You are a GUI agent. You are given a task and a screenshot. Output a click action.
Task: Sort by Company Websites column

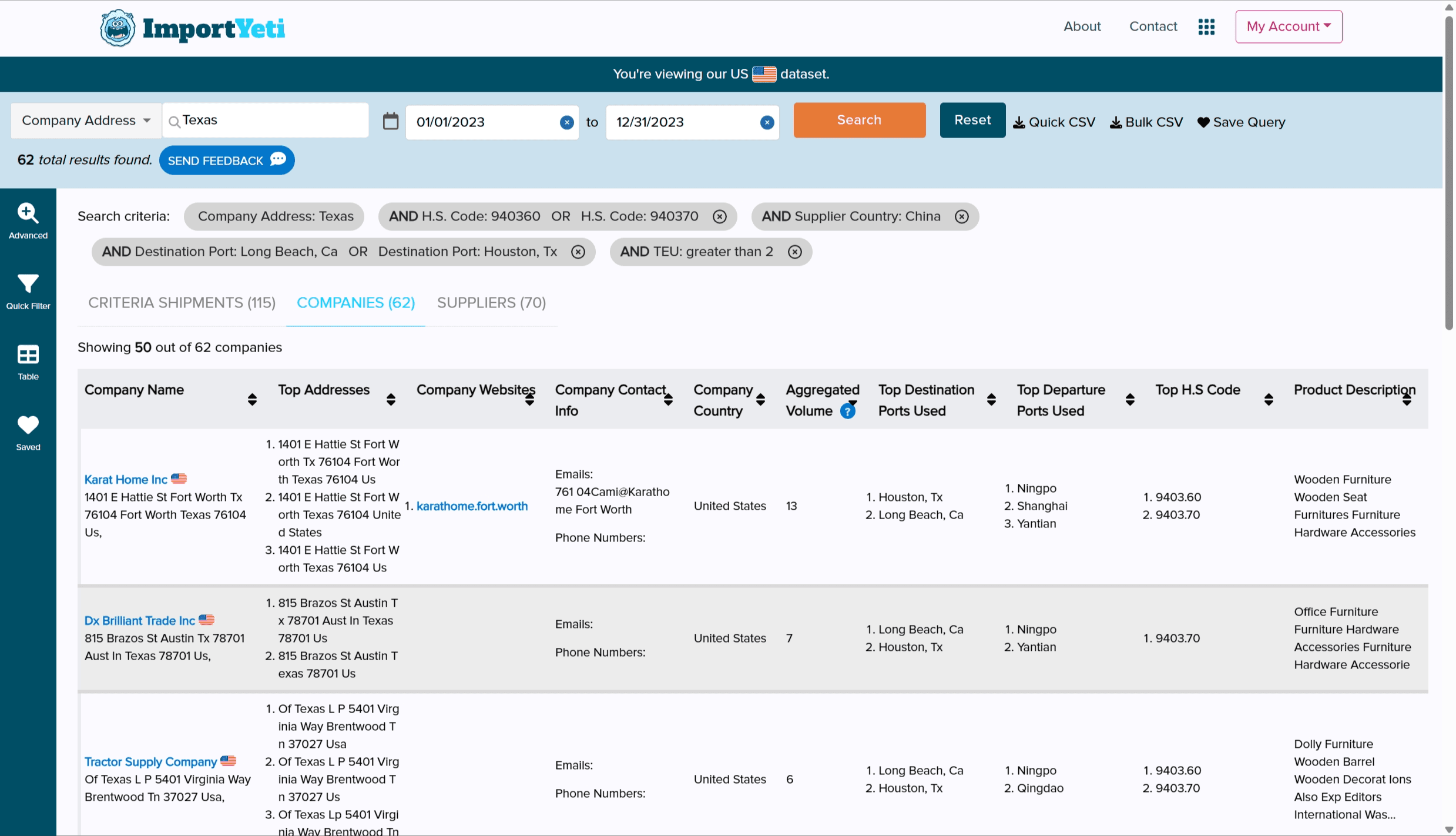click(x=529, y=400)
